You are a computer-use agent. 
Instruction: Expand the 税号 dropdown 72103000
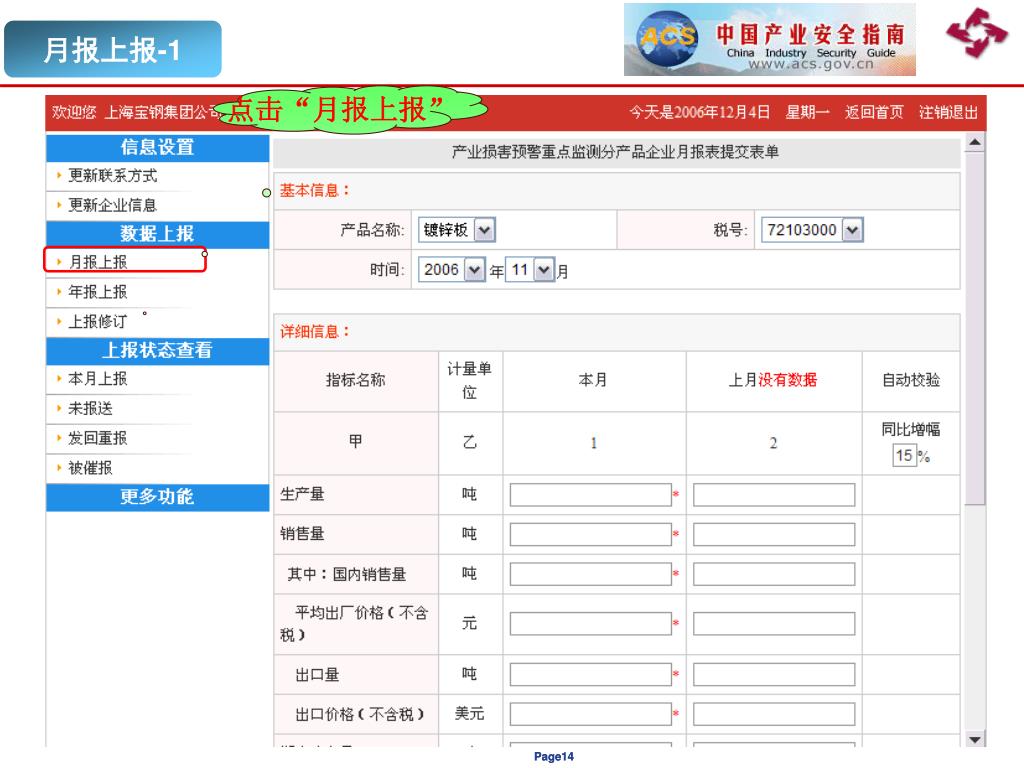(x=812, y=230)
